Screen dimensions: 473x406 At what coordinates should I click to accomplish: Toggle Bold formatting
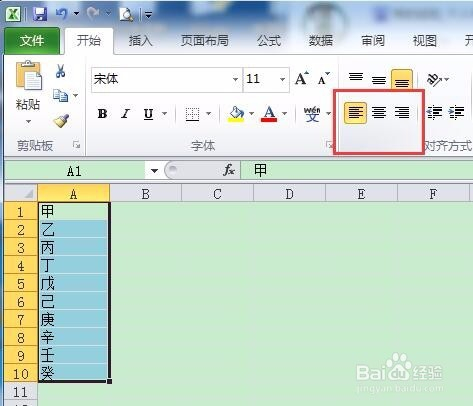pos(102,114)
